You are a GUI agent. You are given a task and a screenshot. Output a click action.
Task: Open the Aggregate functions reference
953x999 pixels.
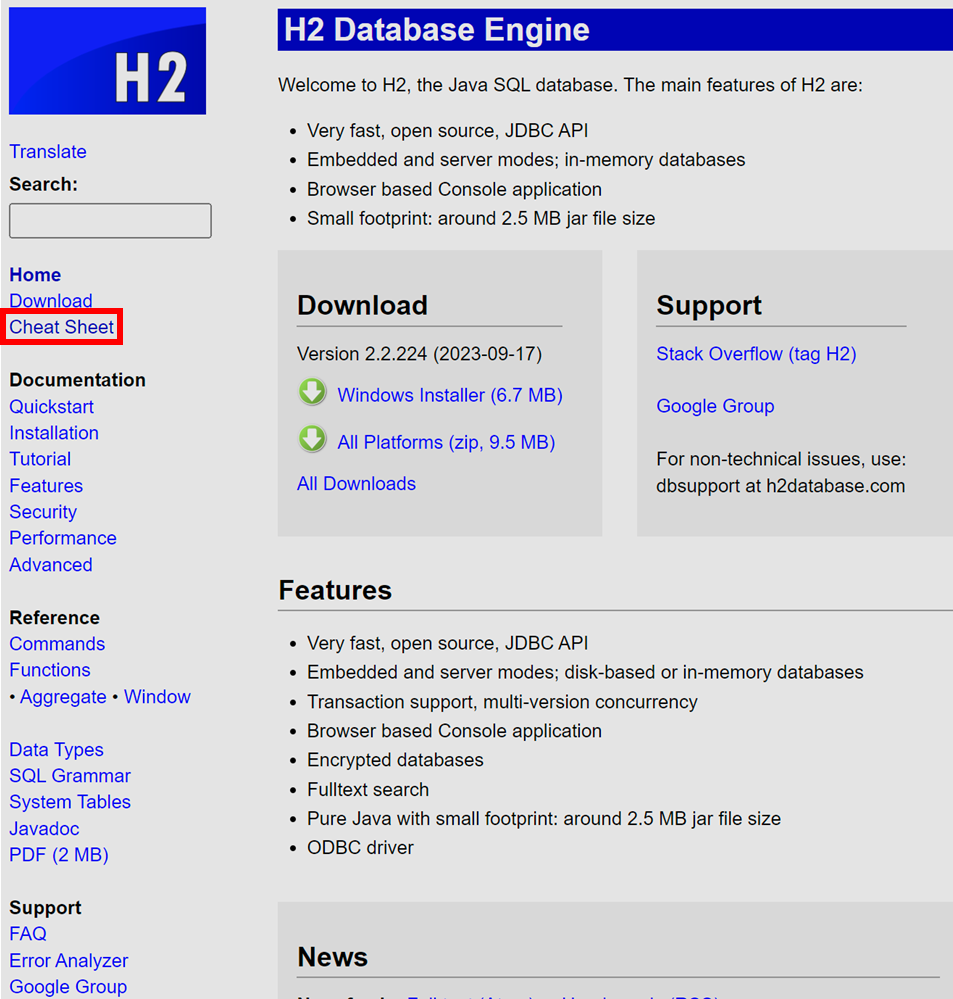[x=63, y=697]
